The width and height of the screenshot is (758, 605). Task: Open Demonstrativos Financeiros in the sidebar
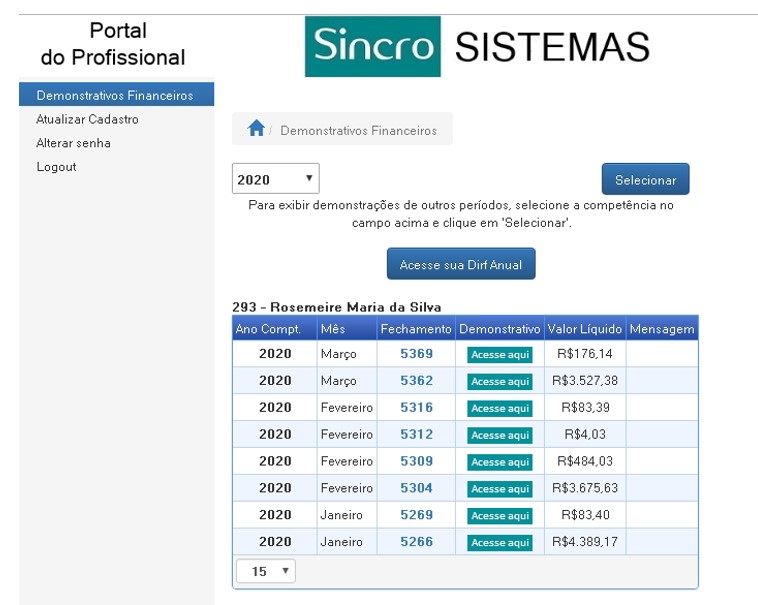pos(114,96)
